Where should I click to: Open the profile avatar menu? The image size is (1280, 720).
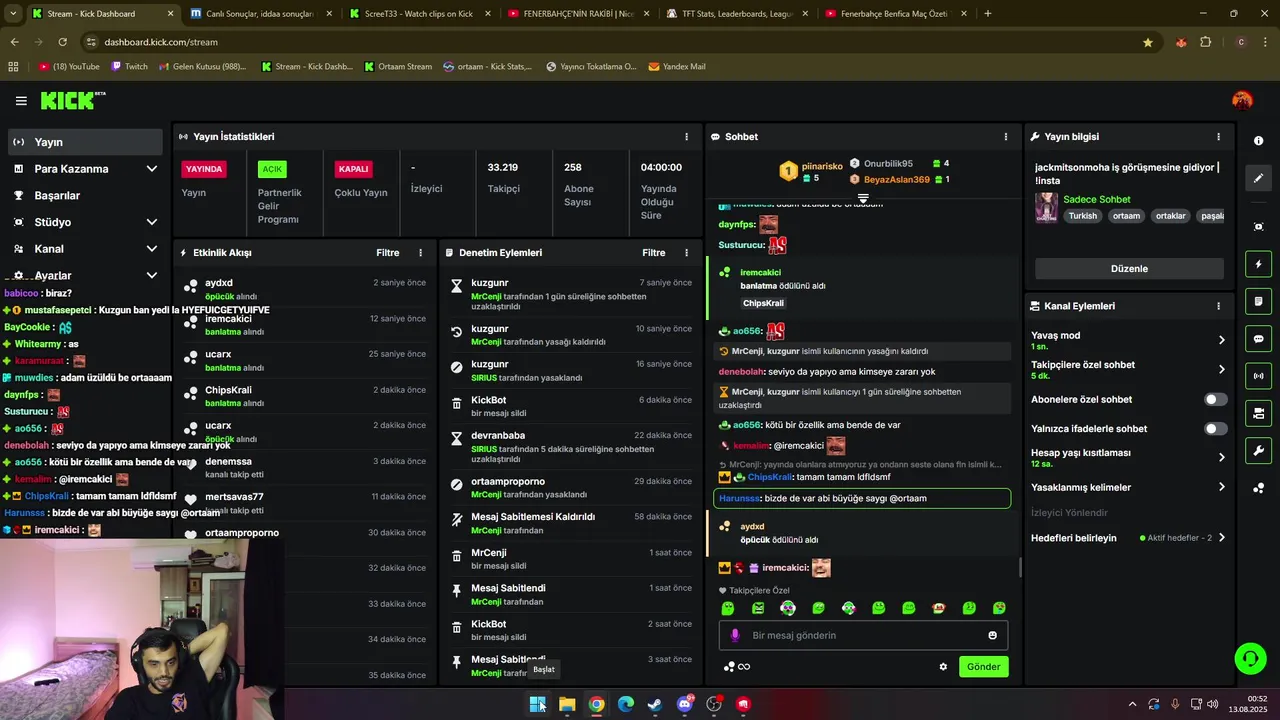(x=1242, y=100)
